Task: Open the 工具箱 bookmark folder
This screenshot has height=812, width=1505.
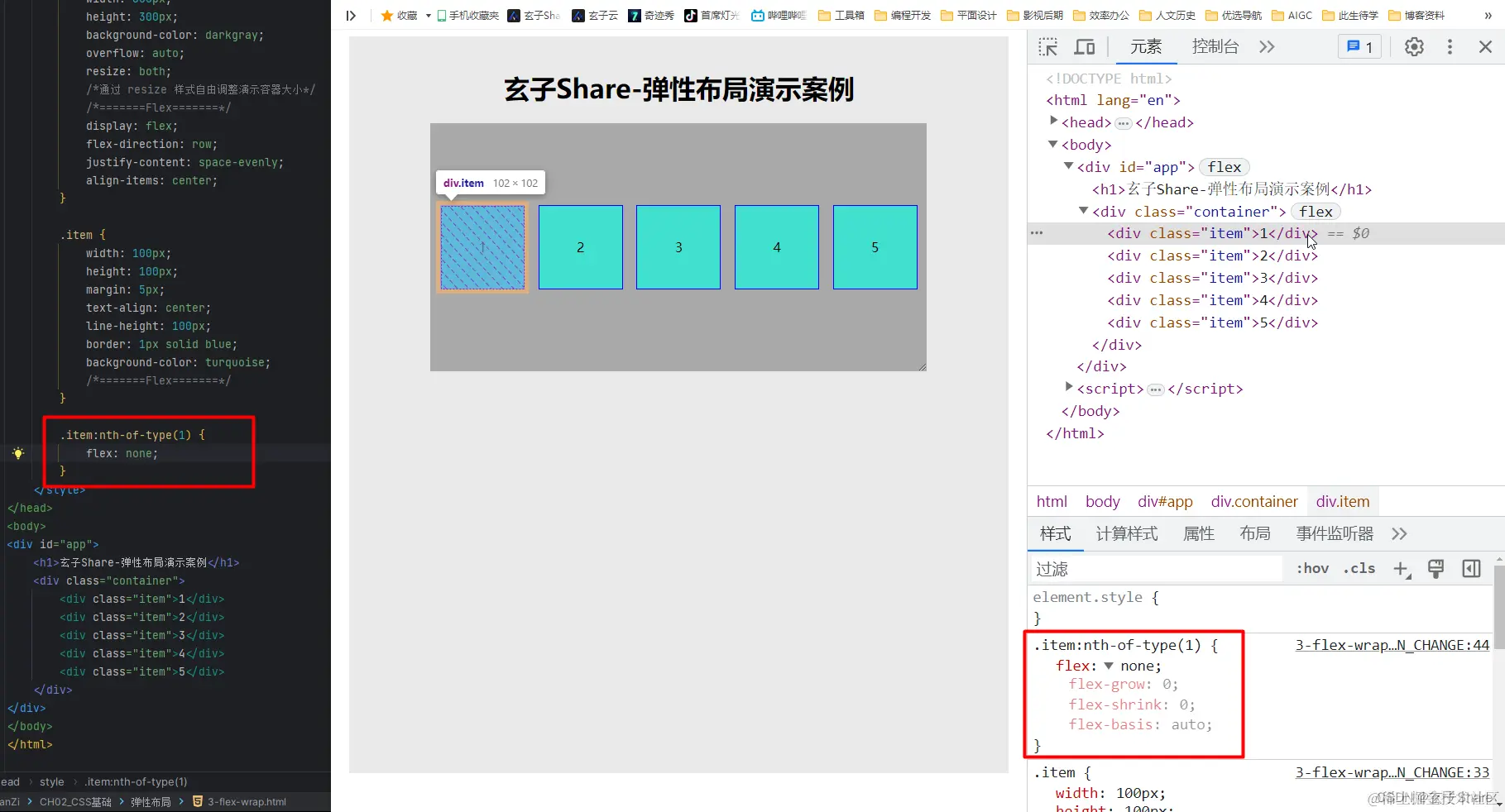Action: click(x=841, y=15)
